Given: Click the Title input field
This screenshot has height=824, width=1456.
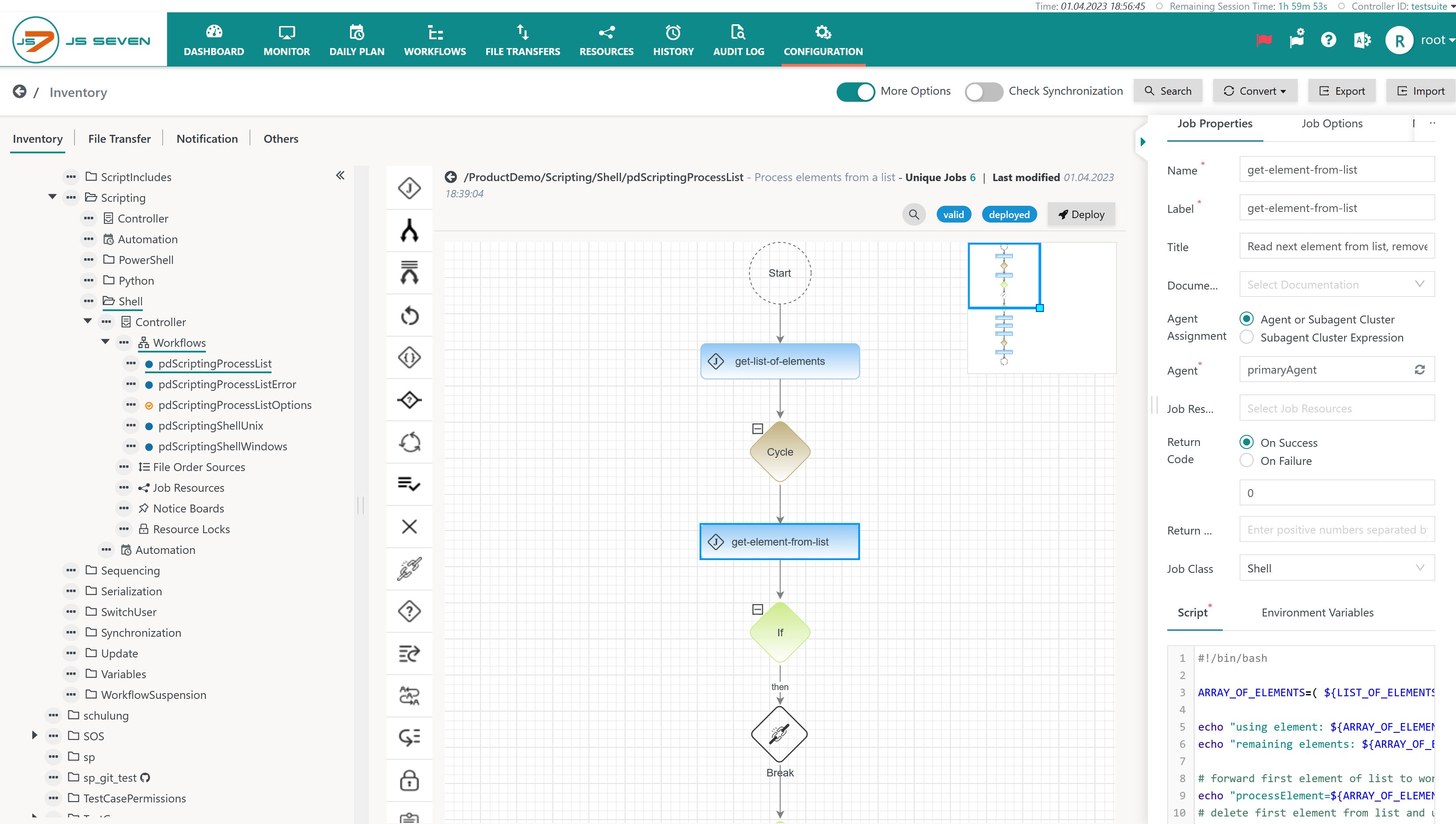Looking at the screenshot, I should (1337, 246).
